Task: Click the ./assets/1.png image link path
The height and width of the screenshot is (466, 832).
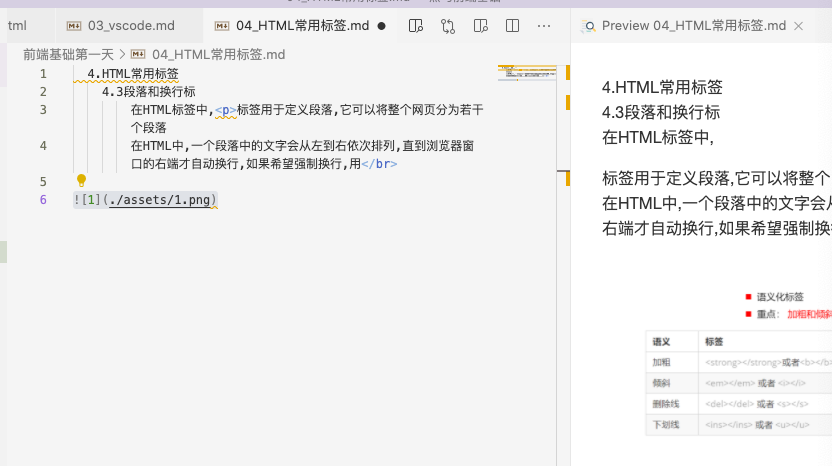Action: 160,200
